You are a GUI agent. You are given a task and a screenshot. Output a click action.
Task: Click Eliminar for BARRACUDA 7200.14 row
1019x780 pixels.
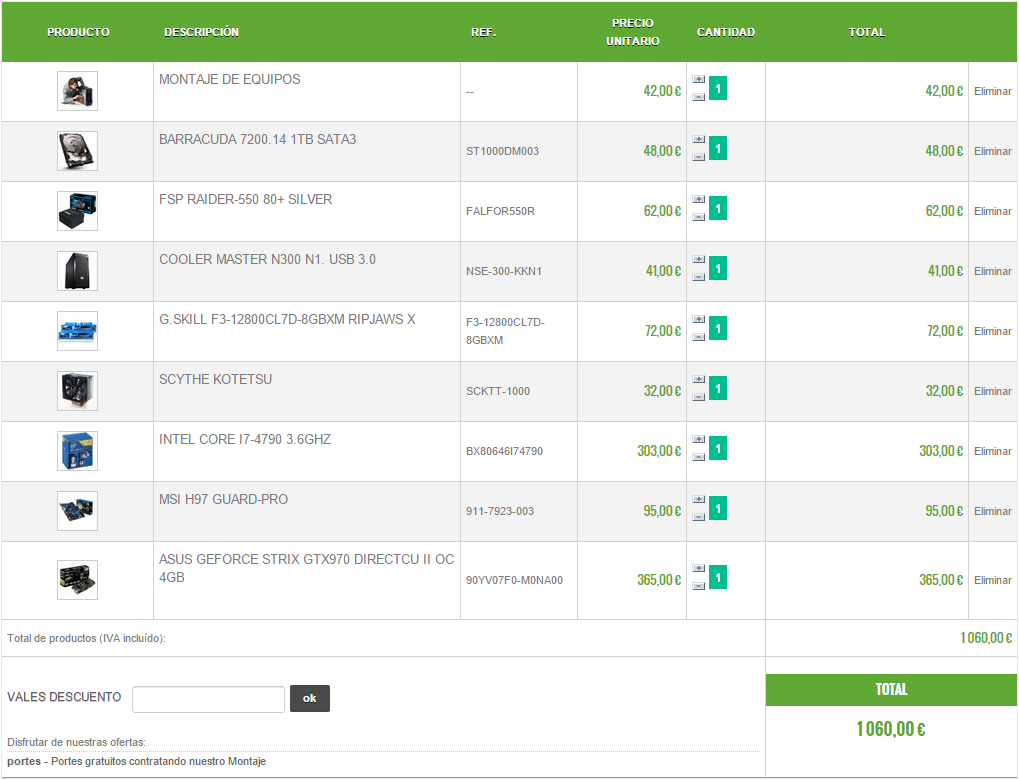point(992,151)
